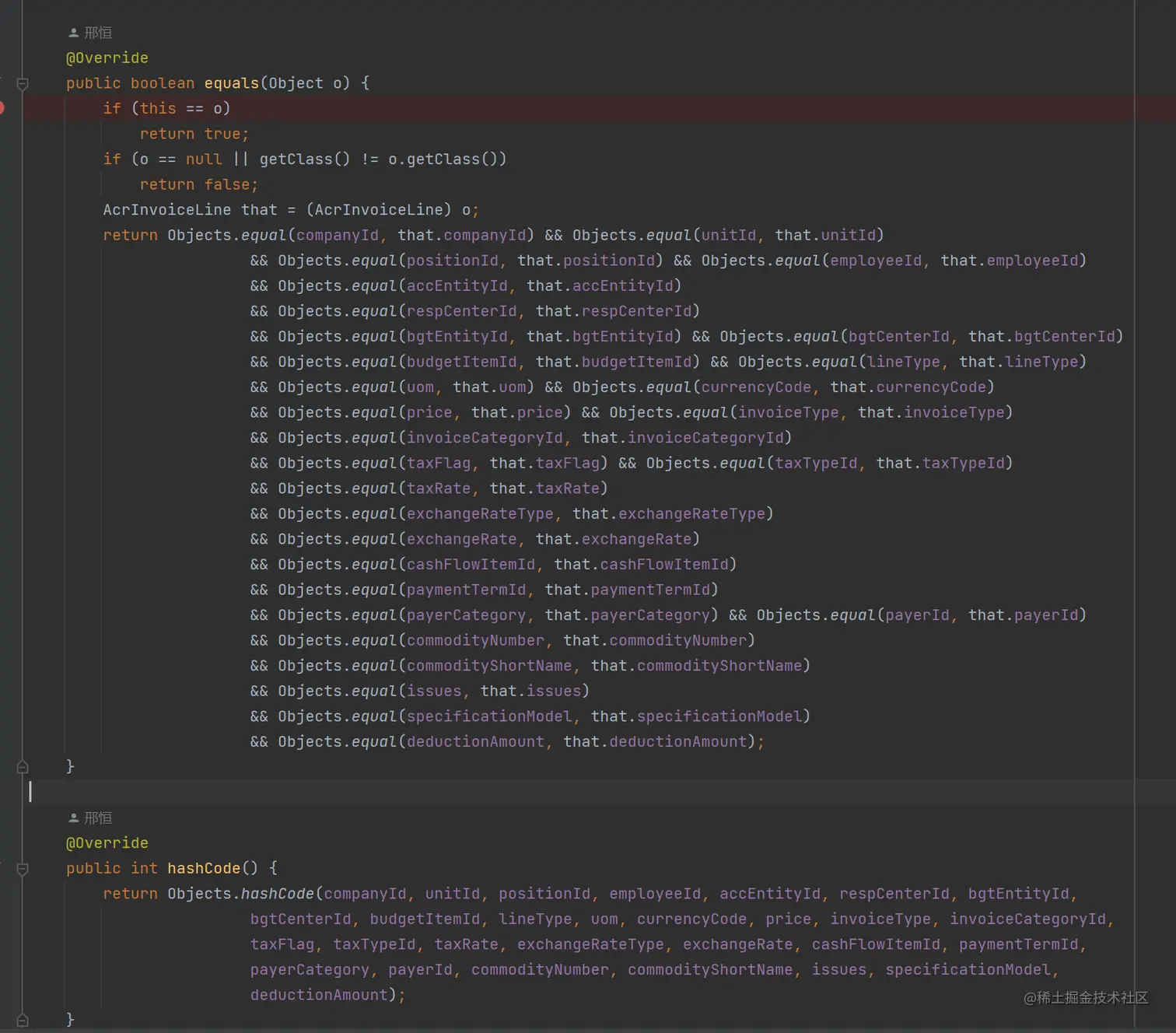Click 'that.taxRate' in the equals comparison
The image size is (1176, 1033).
coord(544,488)
